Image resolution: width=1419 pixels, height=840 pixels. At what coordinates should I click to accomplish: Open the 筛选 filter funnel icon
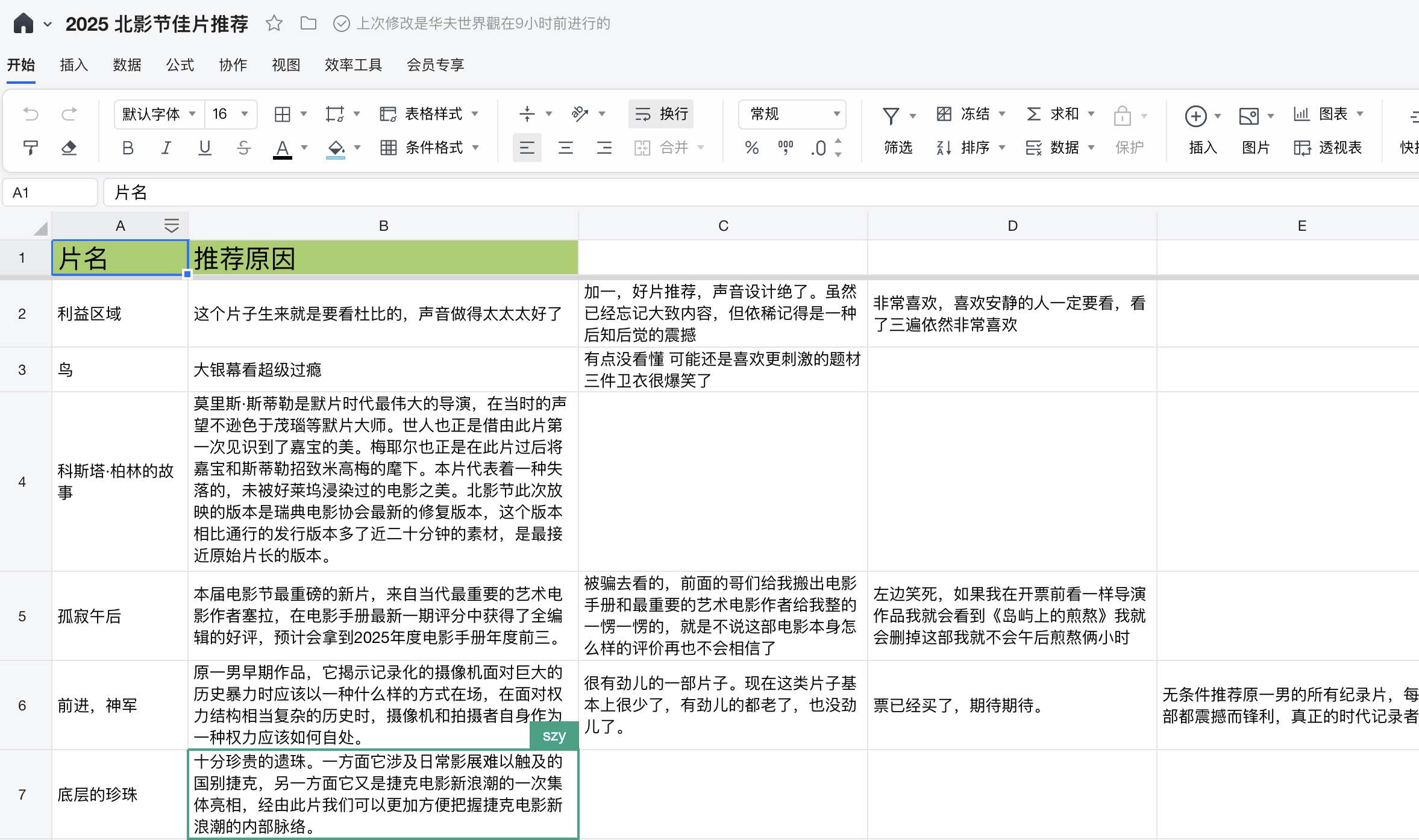[x=891, y=115]
